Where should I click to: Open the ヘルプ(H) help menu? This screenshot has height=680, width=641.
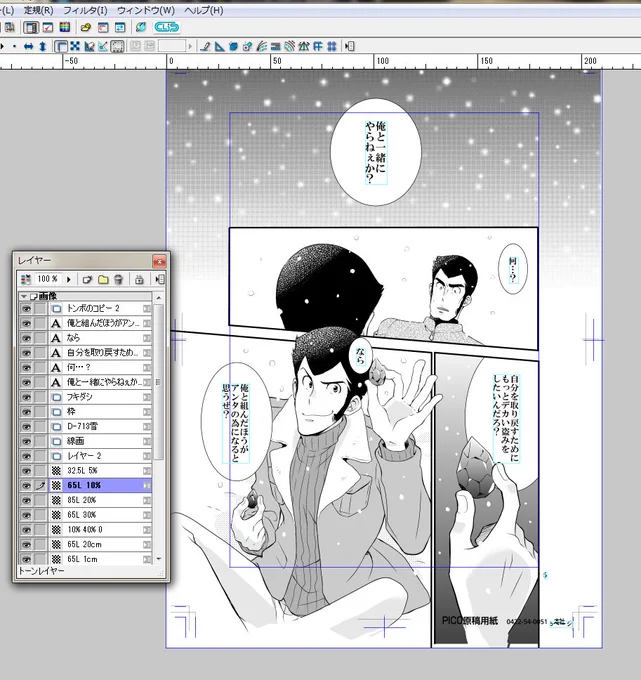pos(204,10)
